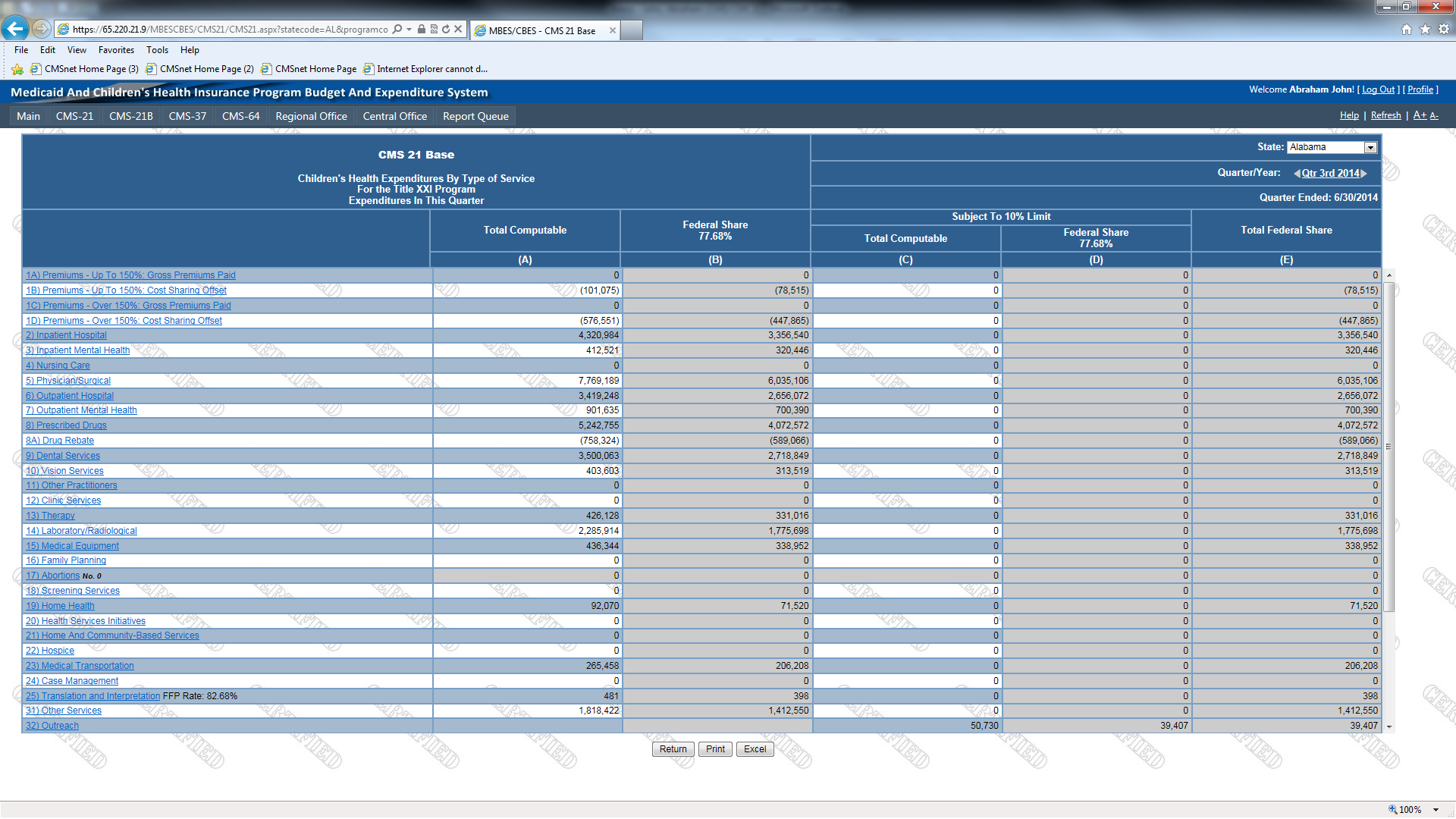Click the address bar search magnifier icon
Image resolution: width=1456 pixels, height=819 pixels.
click(397, 30)
